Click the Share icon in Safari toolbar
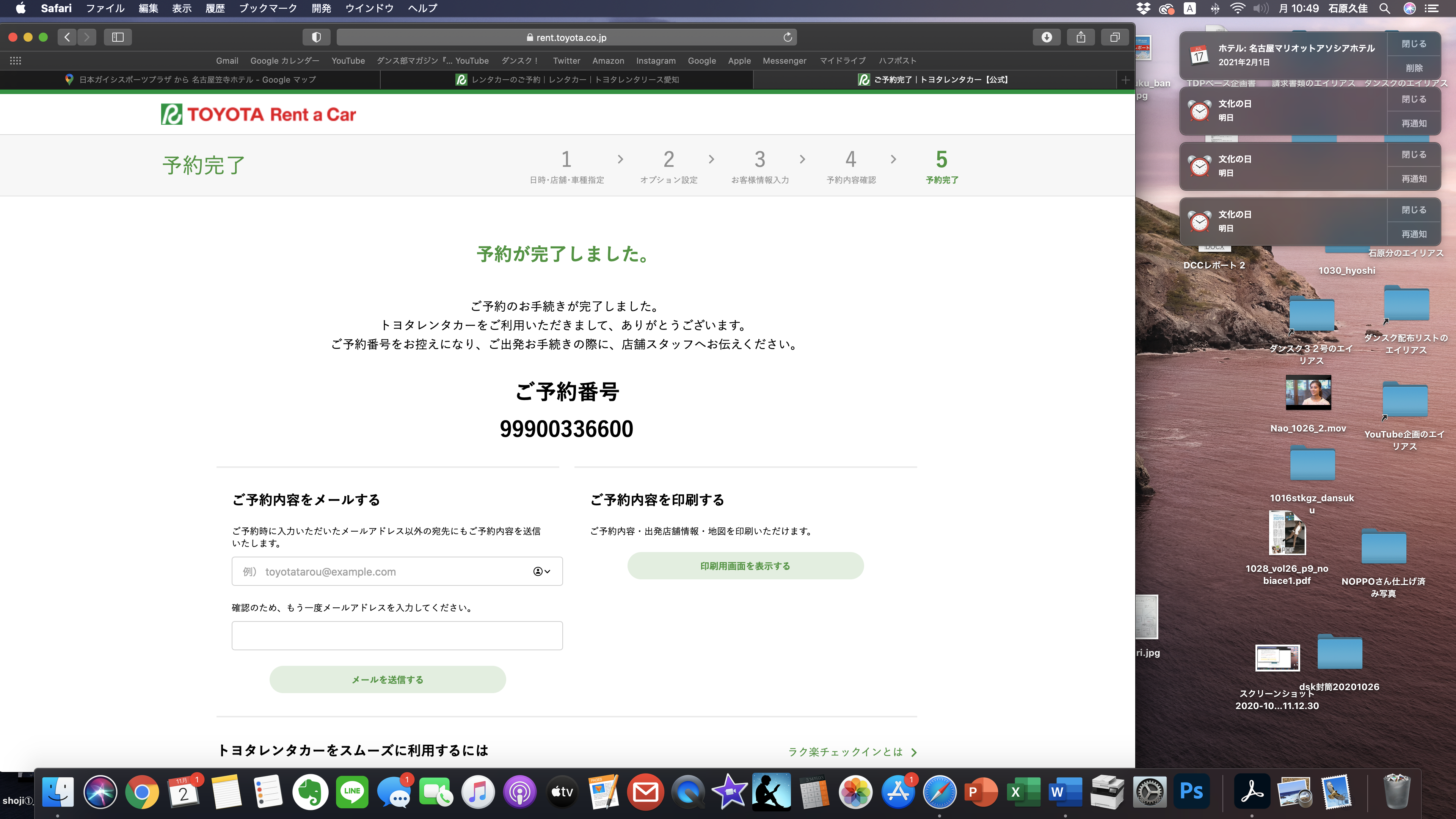Image resolution: width=1456 pixels, height=819 pixels. [x=1081, y=37]
